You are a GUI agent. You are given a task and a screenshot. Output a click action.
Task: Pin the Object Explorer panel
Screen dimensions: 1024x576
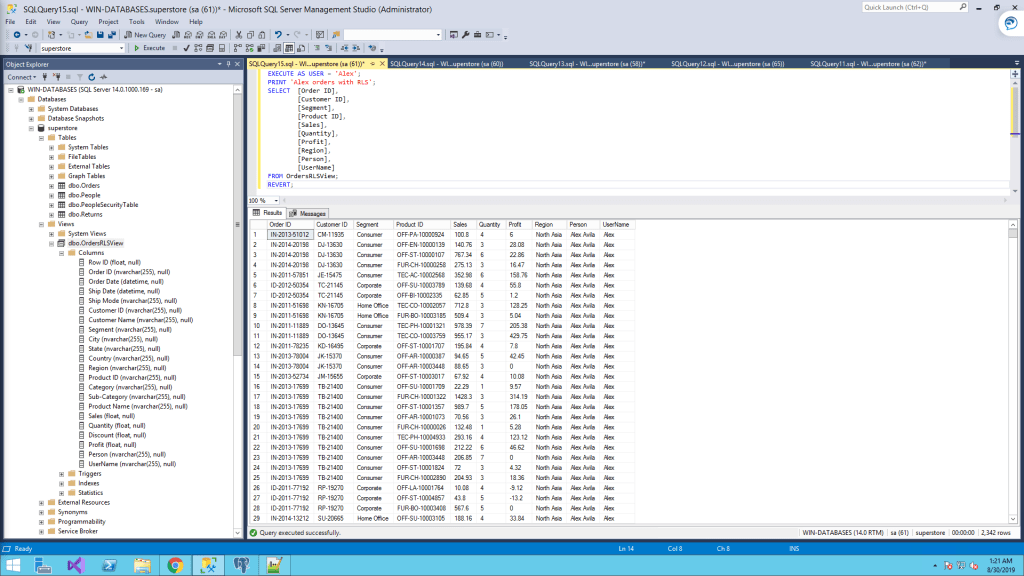pos(227,64)
